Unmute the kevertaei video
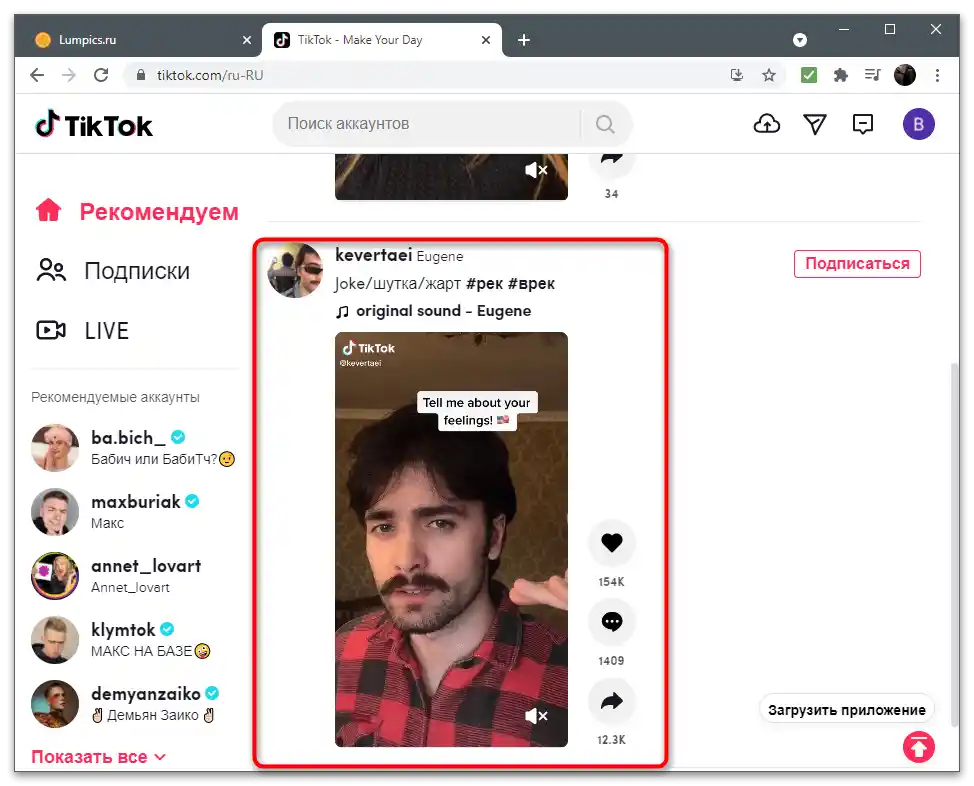The image size is (974, 786). point(536,716)
